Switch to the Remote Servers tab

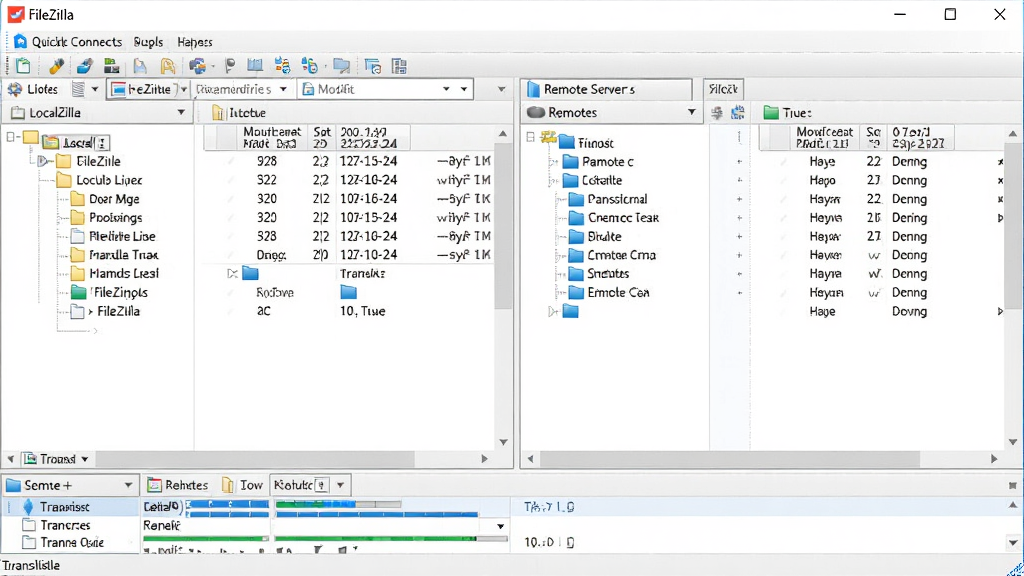pos(606,89)
